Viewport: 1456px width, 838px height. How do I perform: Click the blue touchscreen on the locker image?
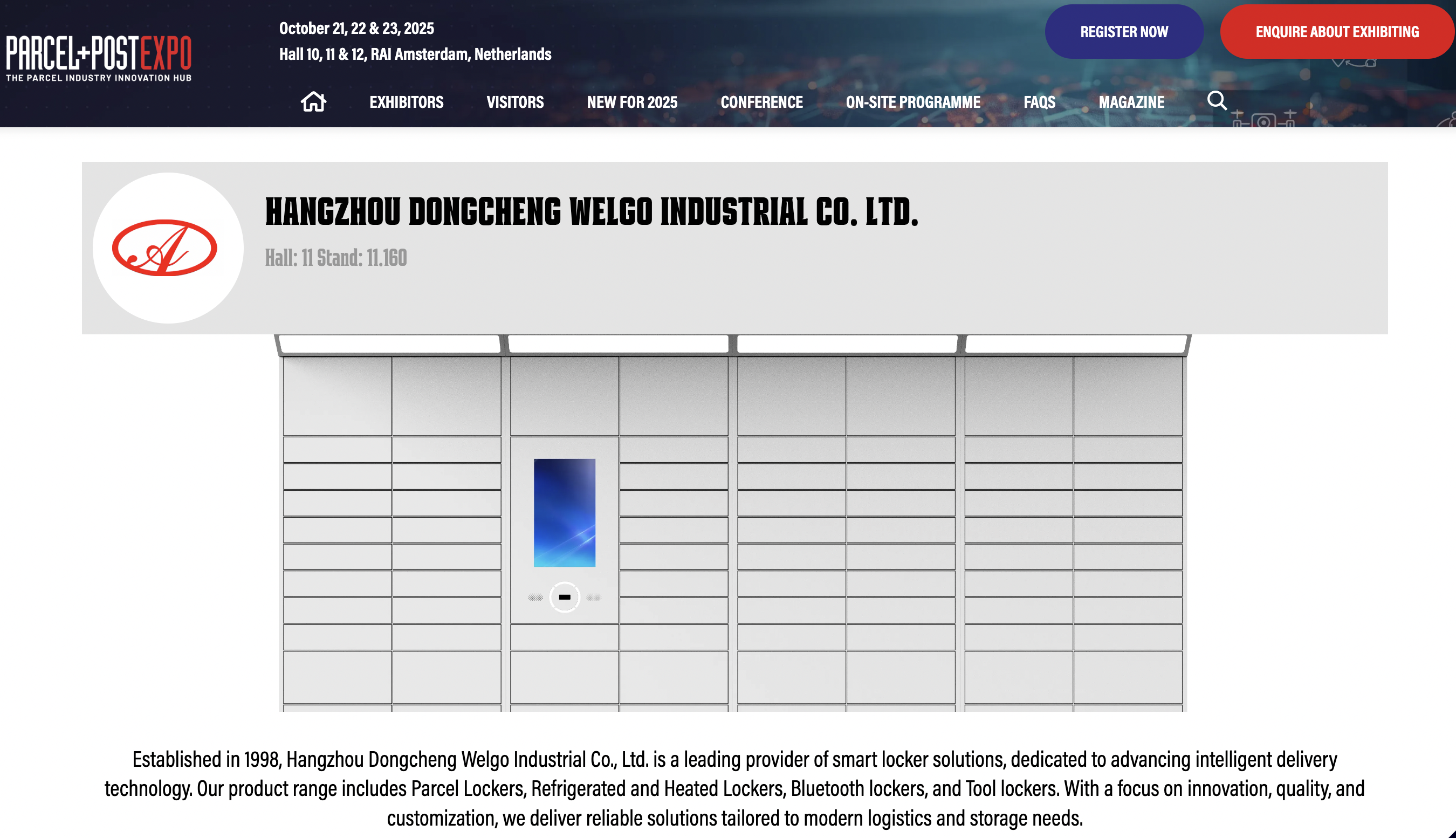564,512
